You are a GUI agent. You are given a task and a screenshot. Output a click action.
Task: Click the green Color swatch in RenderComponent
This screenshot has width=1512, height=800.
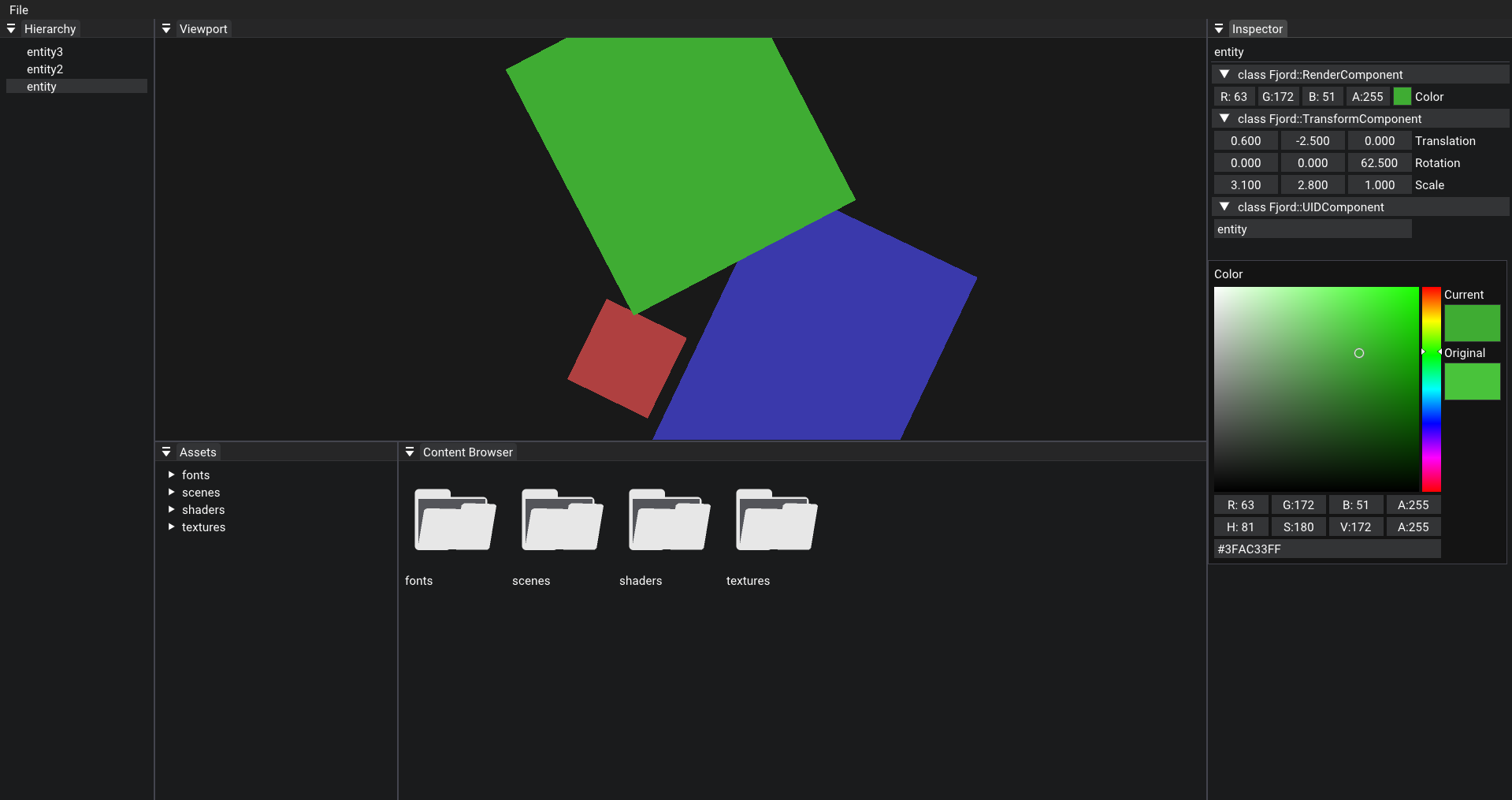click(x=1402, y=97)
